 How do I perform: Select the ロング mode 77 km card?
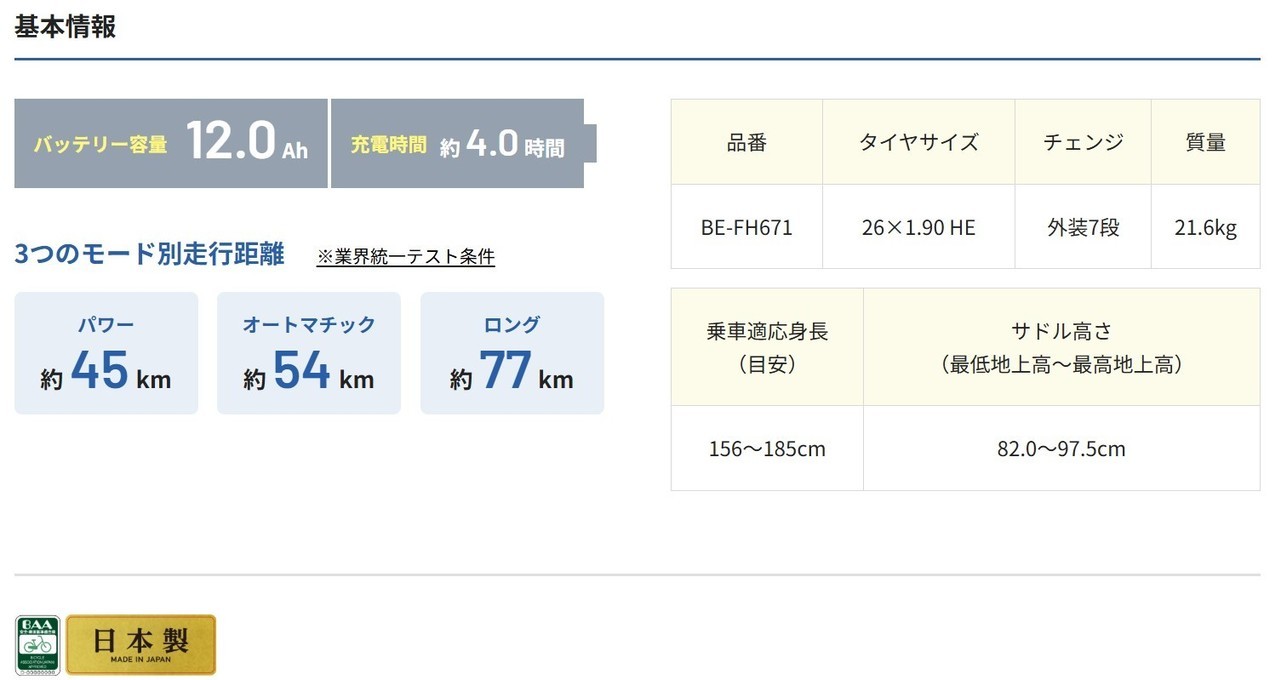click(x=512, y=353)
